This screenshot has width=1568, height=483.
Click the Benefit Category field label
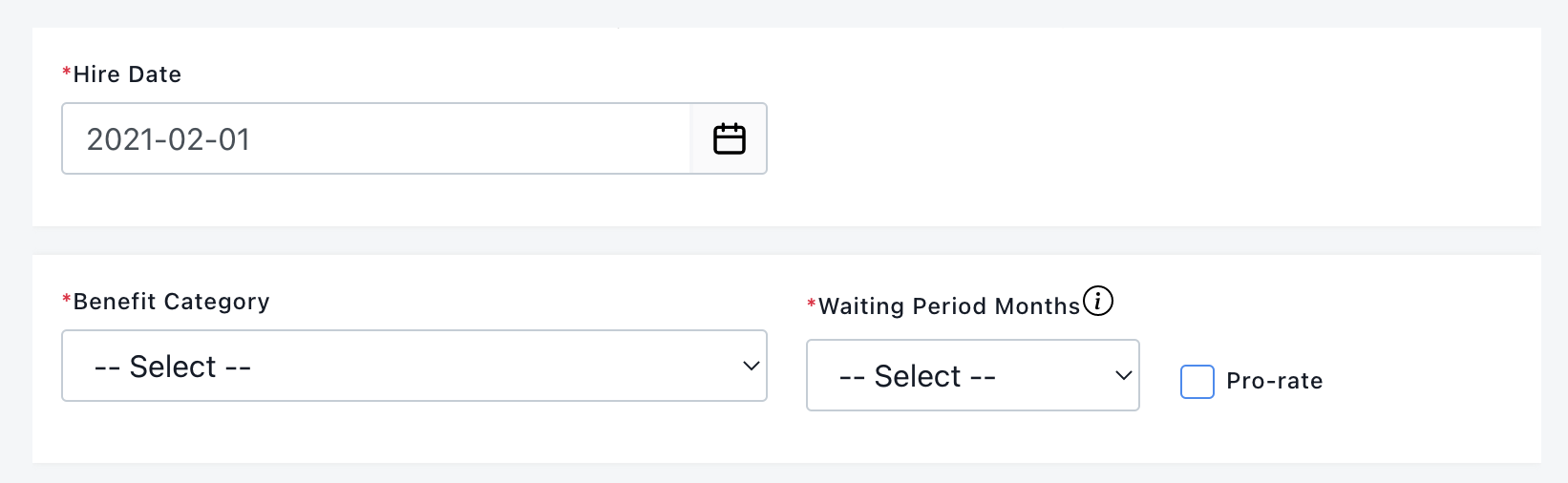pos(172,302)
